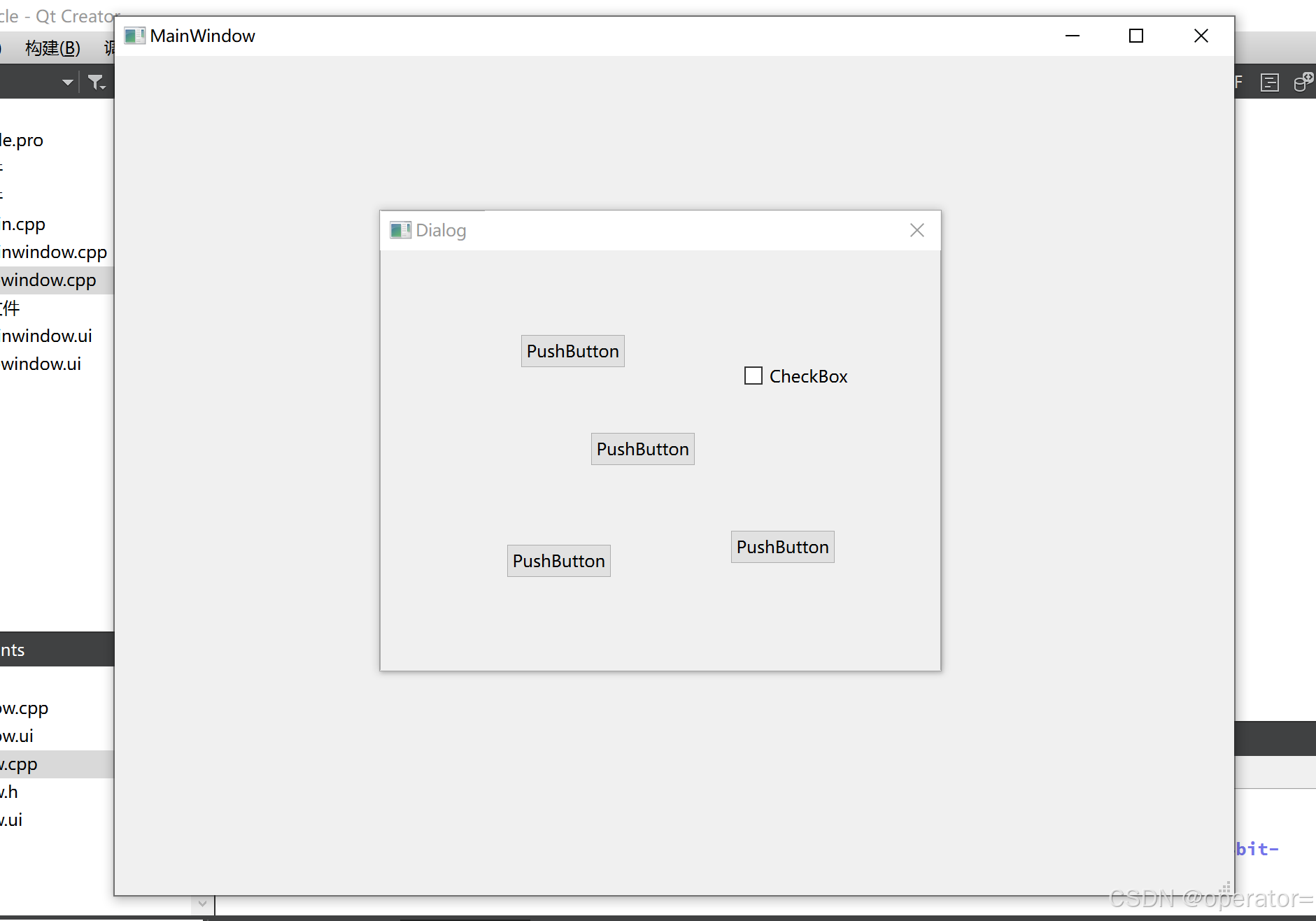
Task: Click the lowest-left PushButton in the Dialog
Action: (x=558, y=561)
